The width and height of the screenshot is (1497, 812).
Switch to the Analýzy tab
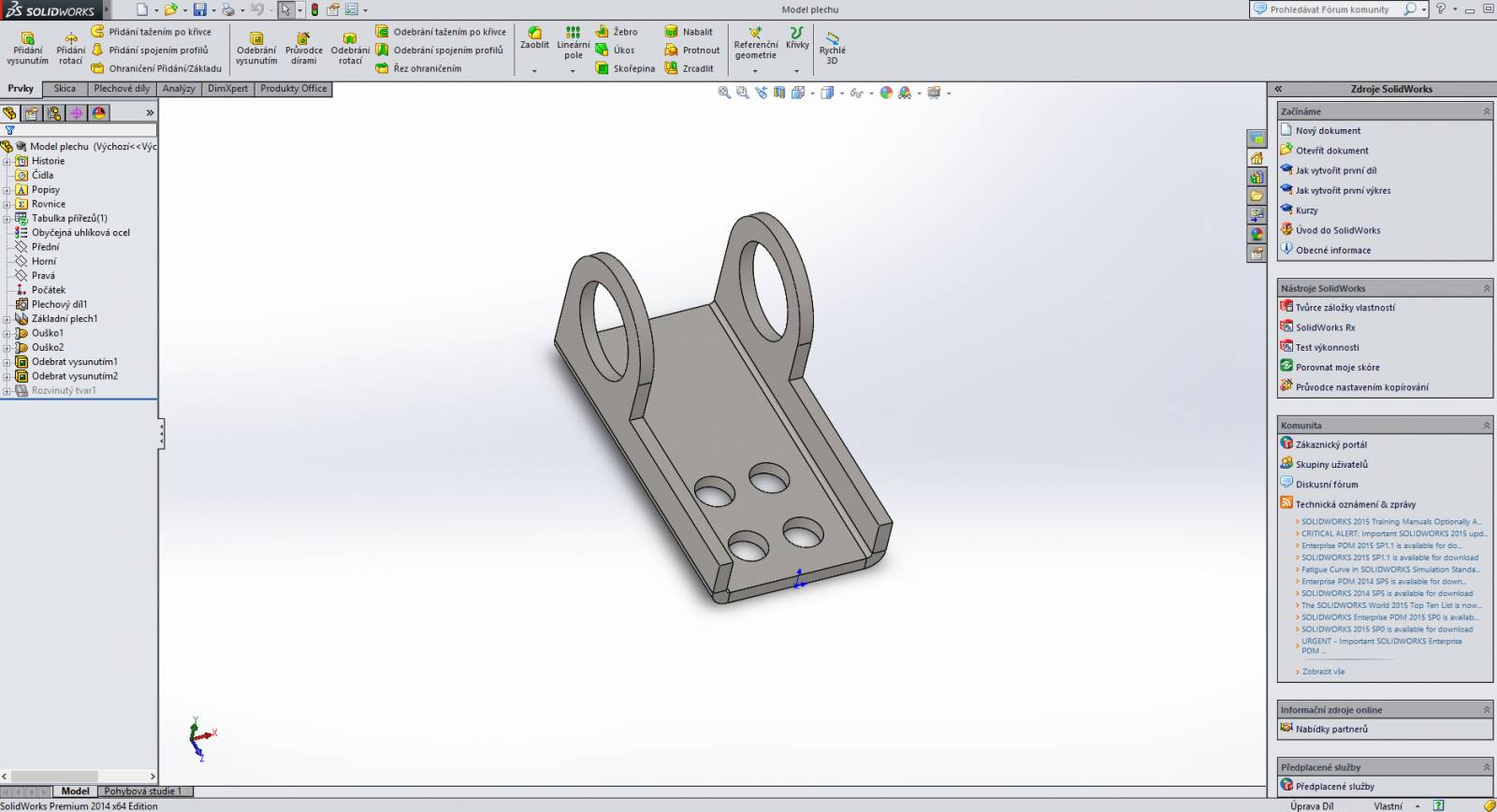coord(179,89)
